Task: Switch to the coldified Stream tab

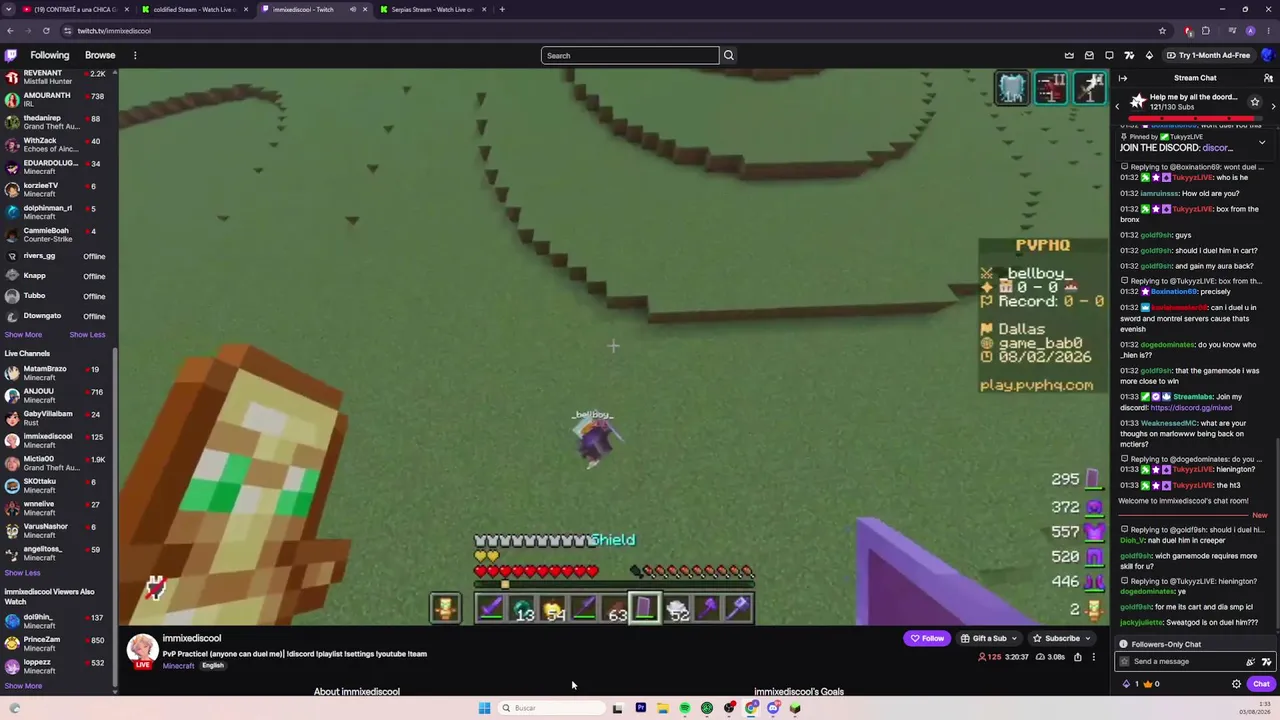Action: coord(195,10)
